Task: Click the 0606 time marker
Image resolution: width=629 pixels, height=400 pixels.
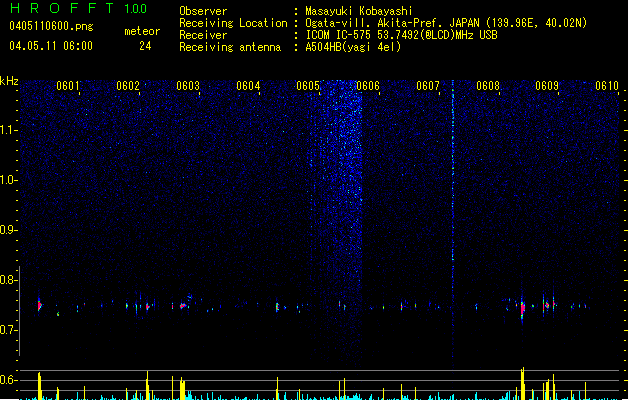Action: [368, 86]
